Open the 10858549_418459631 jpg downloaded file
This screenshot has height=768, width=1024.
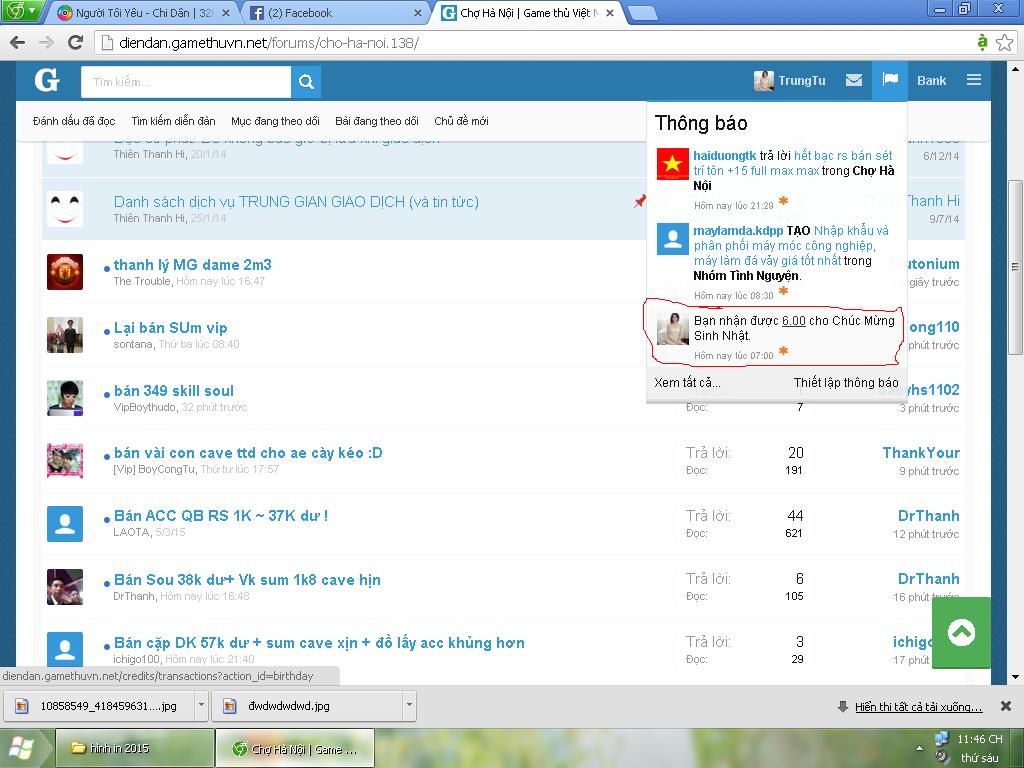(101, 705)
